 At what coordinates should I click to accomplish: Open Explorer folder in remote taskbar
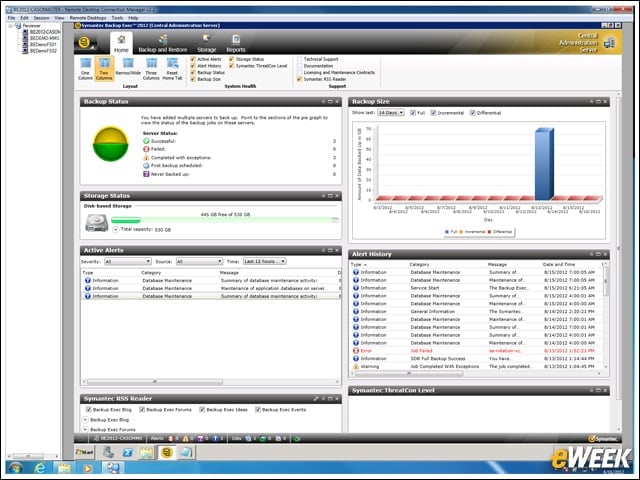click(147, 452)
